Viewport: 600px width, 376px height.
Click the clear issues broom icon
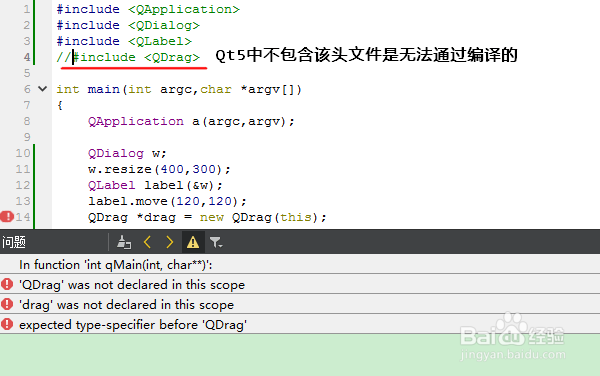[x=124, y=242]
